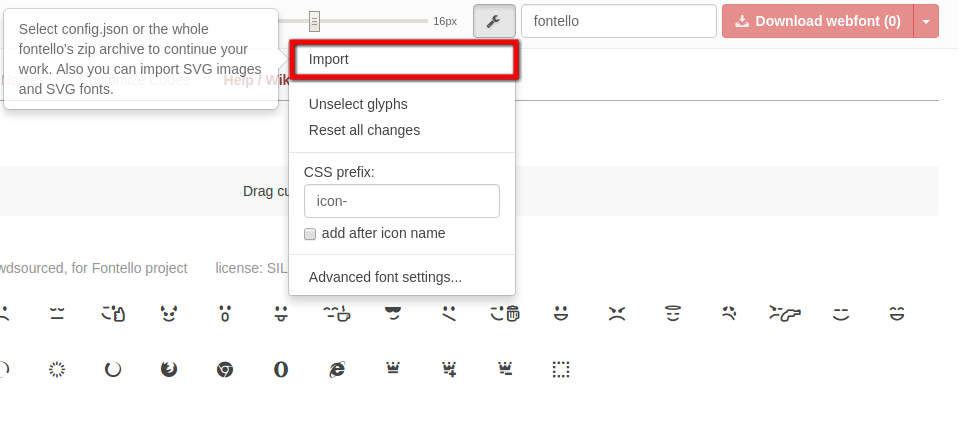Enable 'add after icon name' checkbox
966x421 pixels.
(310, 234)
